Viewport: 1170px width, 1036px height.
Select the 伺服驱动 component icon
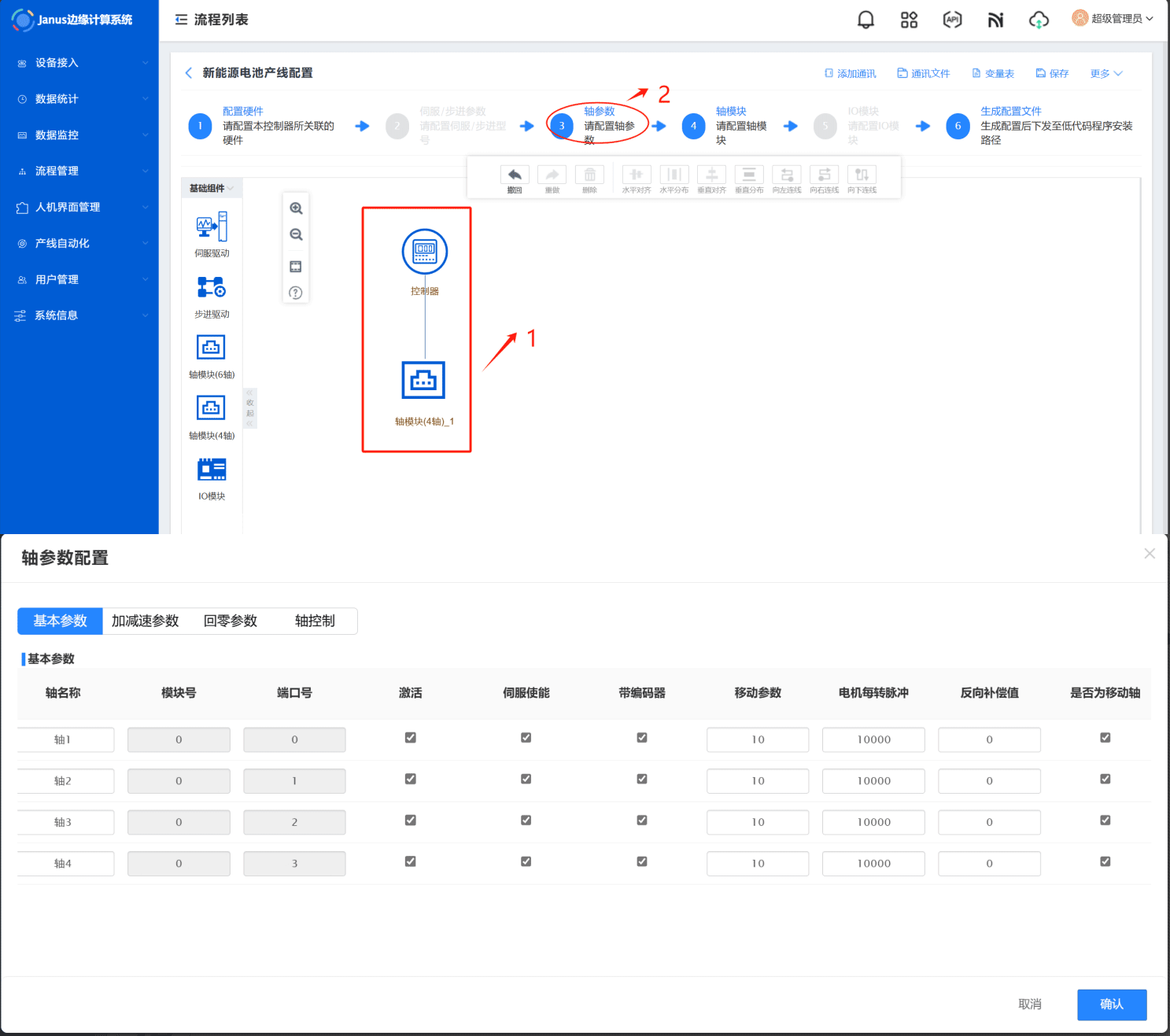coord(212,227)
